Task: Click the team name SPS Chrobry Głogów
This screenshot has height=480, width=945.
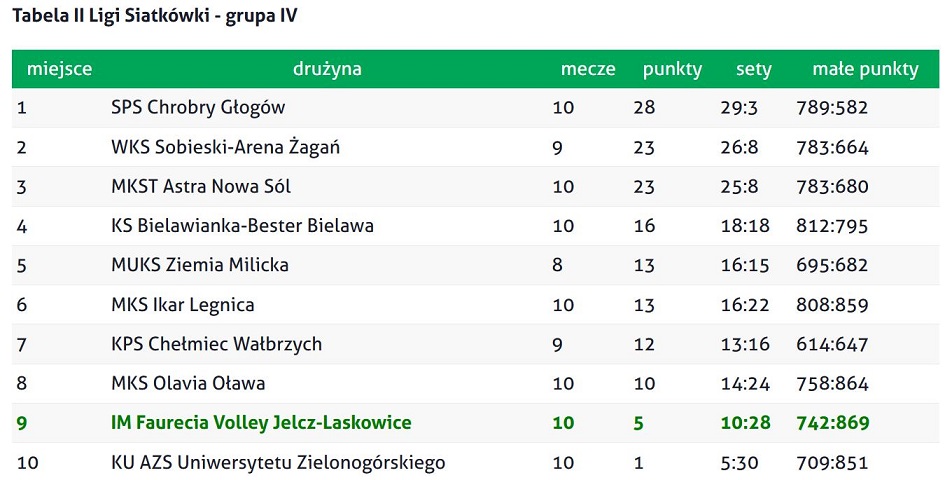Action: point(198,108)
